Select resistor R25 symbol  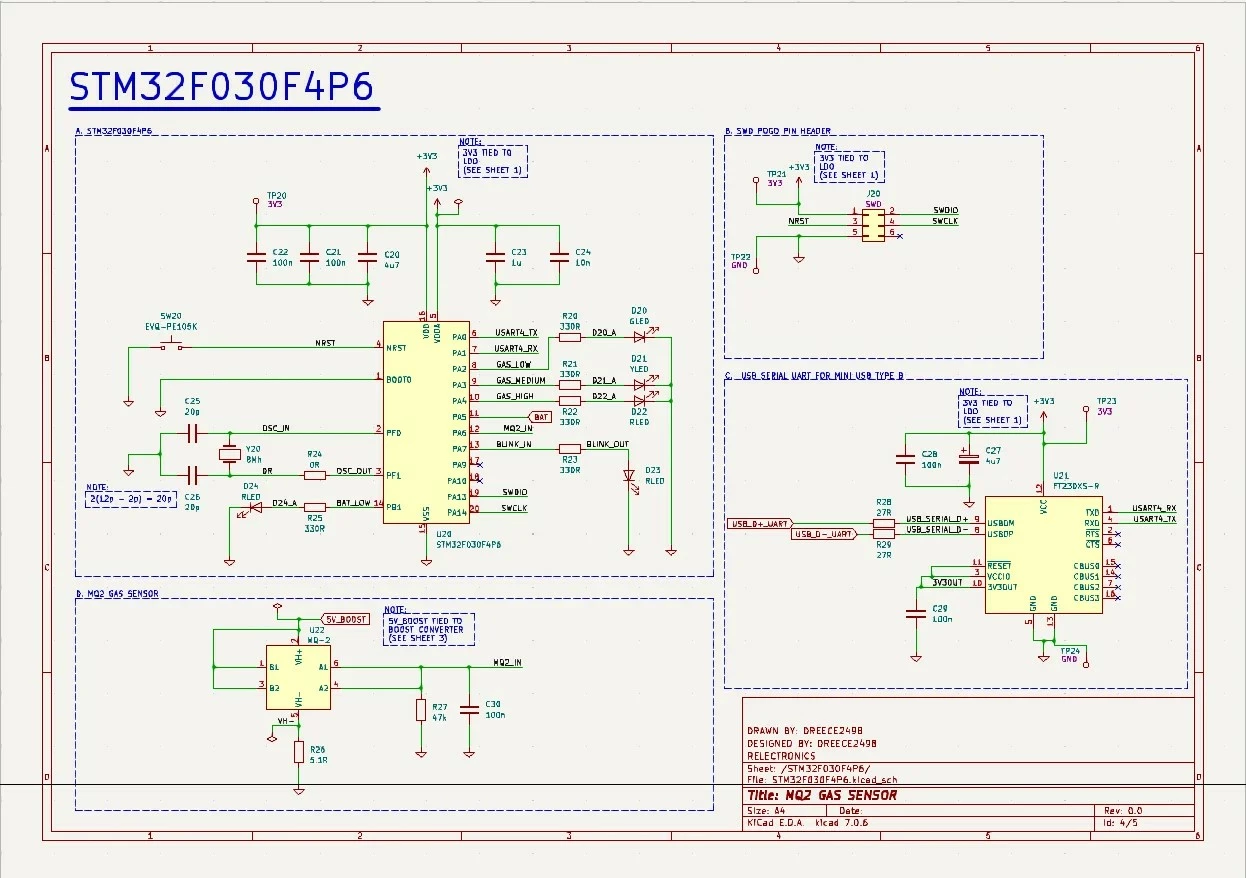315,507
